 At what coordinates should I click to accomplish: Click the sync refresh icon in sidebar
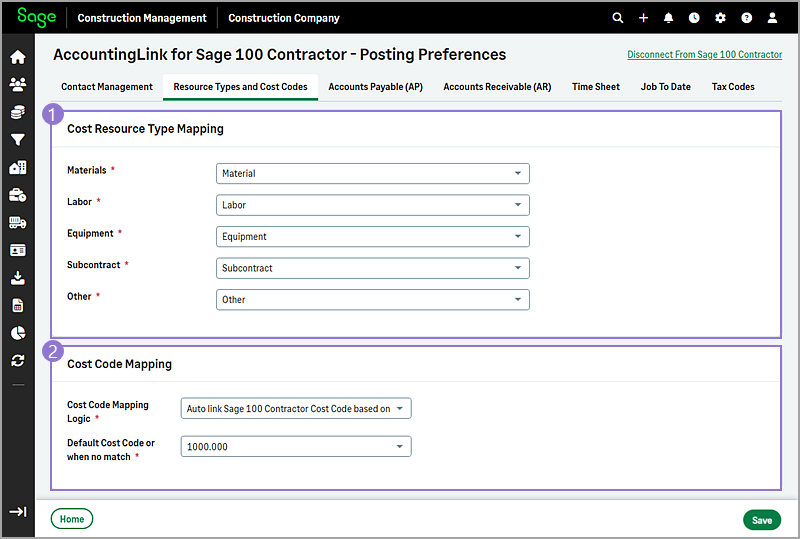click(17, 360)
